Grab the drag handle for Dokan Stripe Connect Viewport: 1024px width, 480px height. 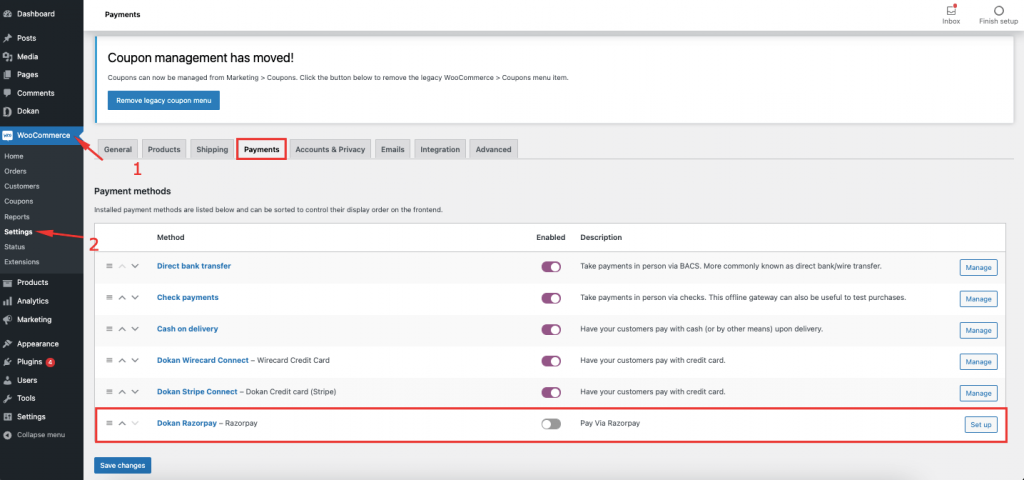[109, 392]
